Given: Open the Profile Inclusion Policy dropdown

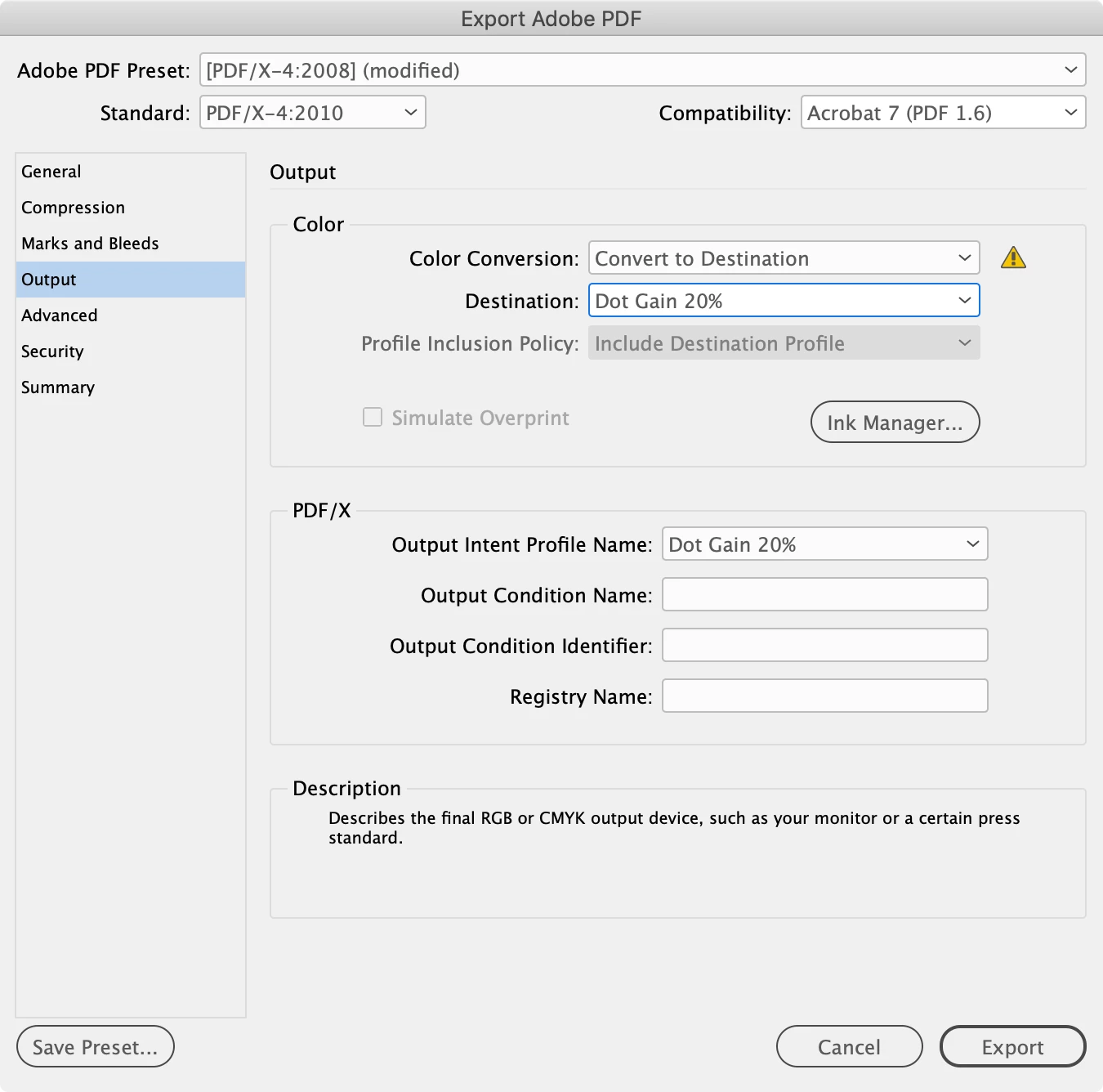Looking at the screenshot, I should pos(784,343).
